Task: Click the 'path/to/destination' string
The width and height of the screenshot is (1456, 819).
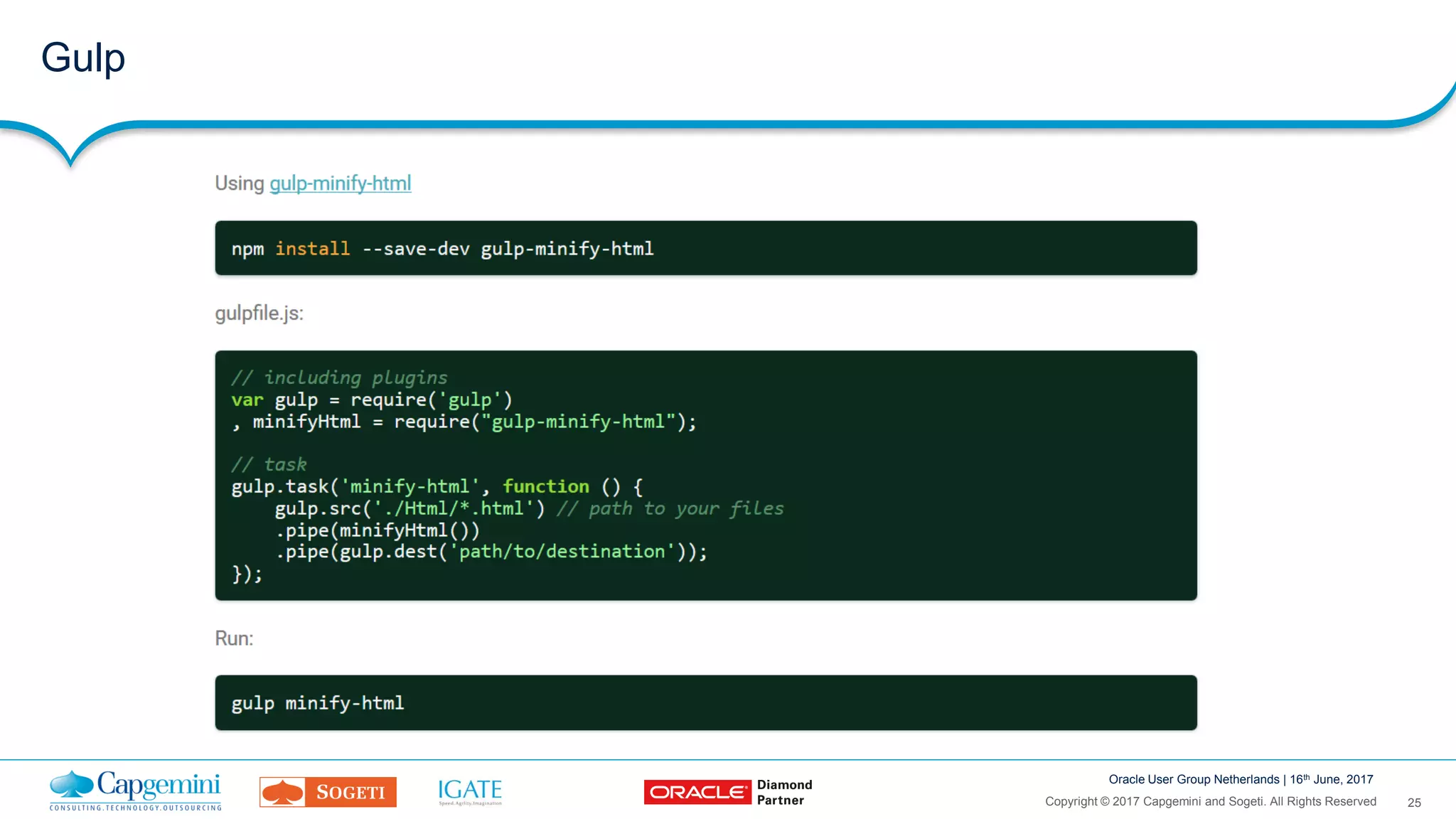Action: [562, 552]
